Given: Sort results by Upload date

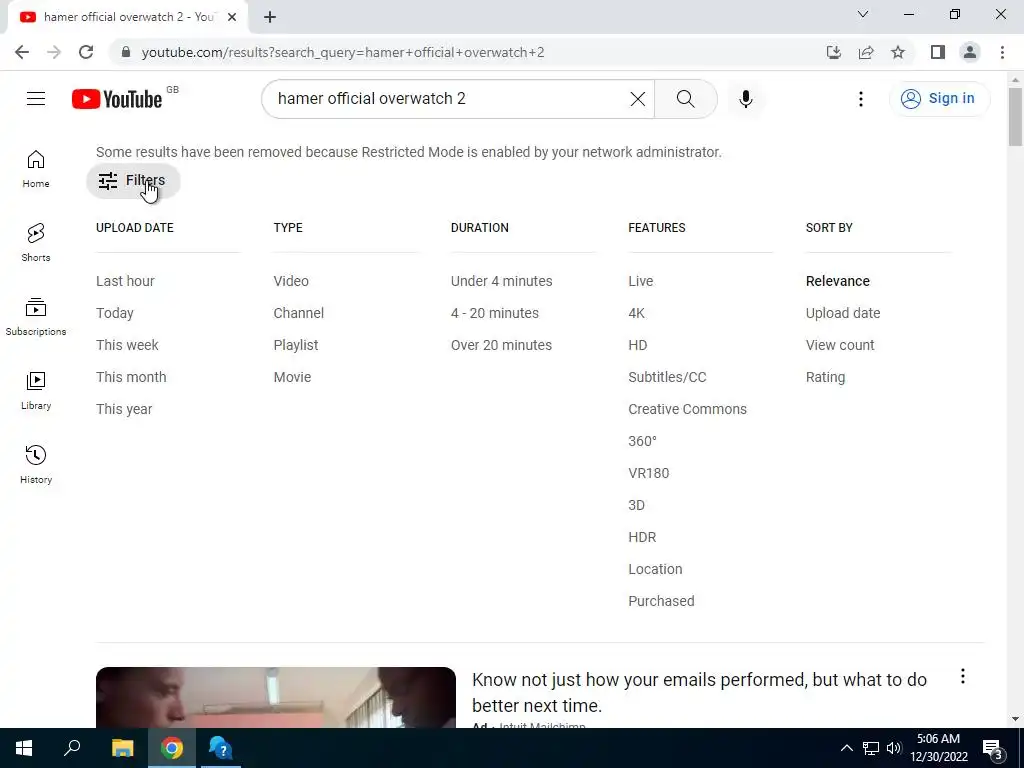Looking at the screenshot, I should 843,313.
